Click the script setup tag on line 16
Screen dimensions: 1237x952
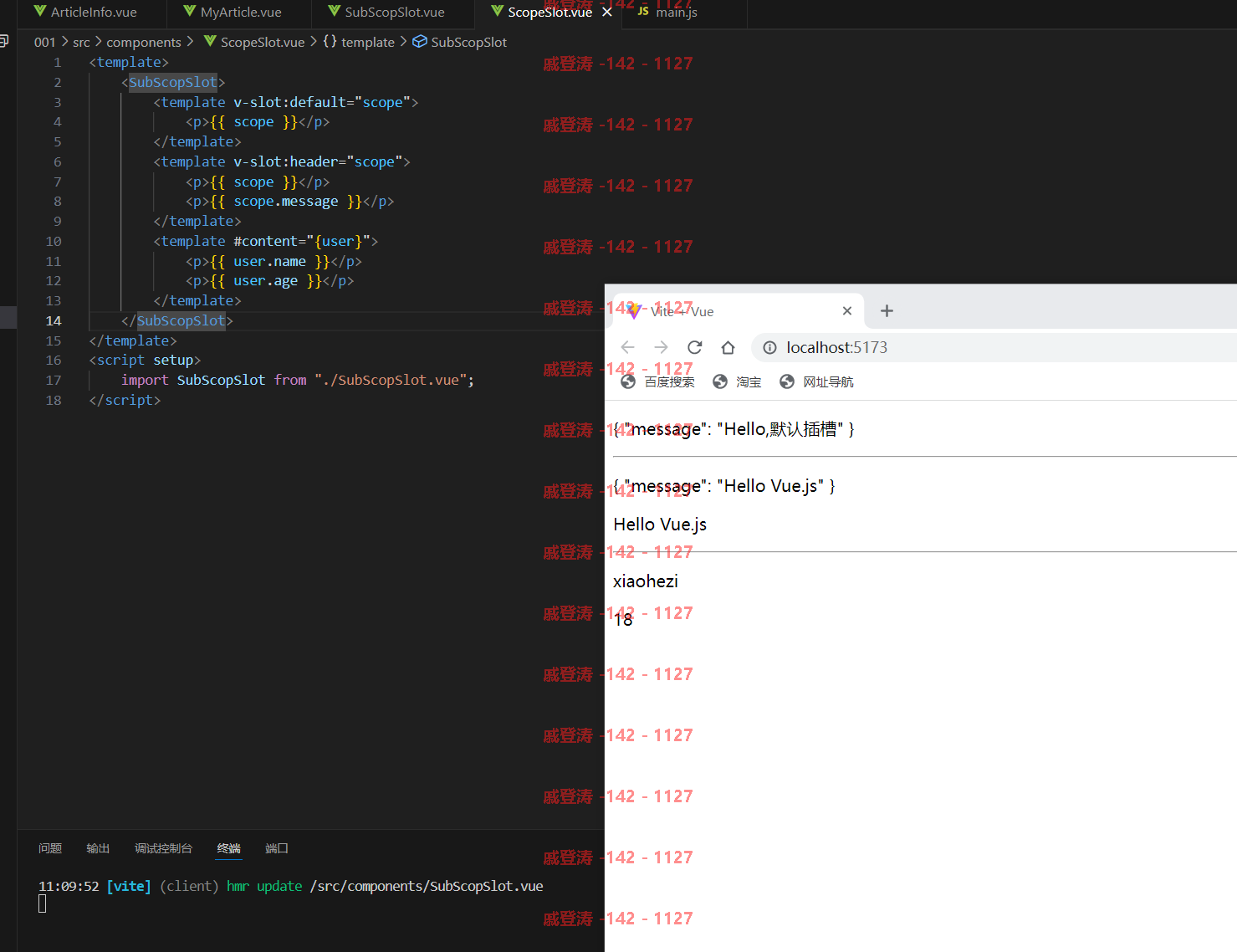click(145, 360)
